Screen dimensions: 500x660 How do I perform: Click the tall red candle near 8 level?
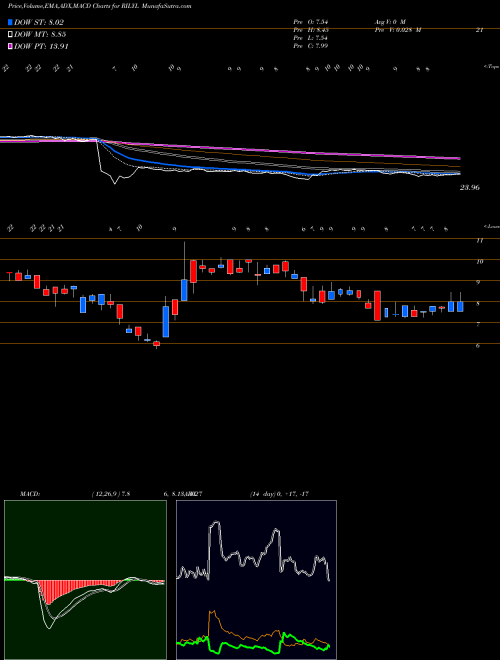point(377,306)
